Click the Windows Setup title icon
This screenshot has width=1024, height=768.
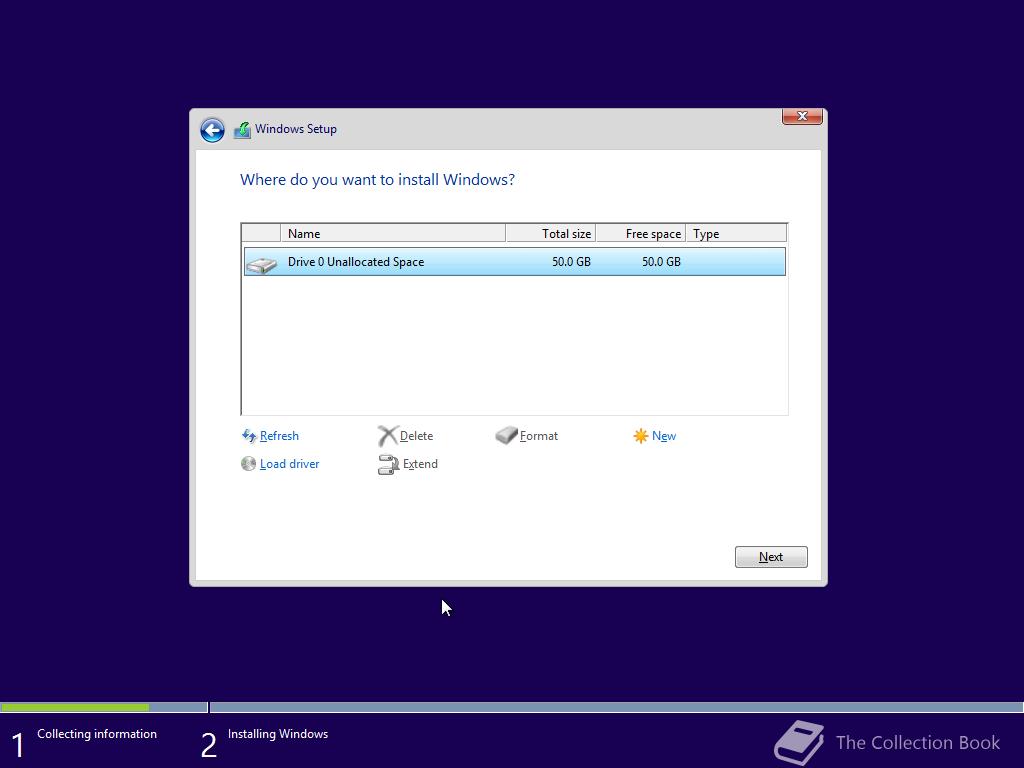tap(242, 130)
